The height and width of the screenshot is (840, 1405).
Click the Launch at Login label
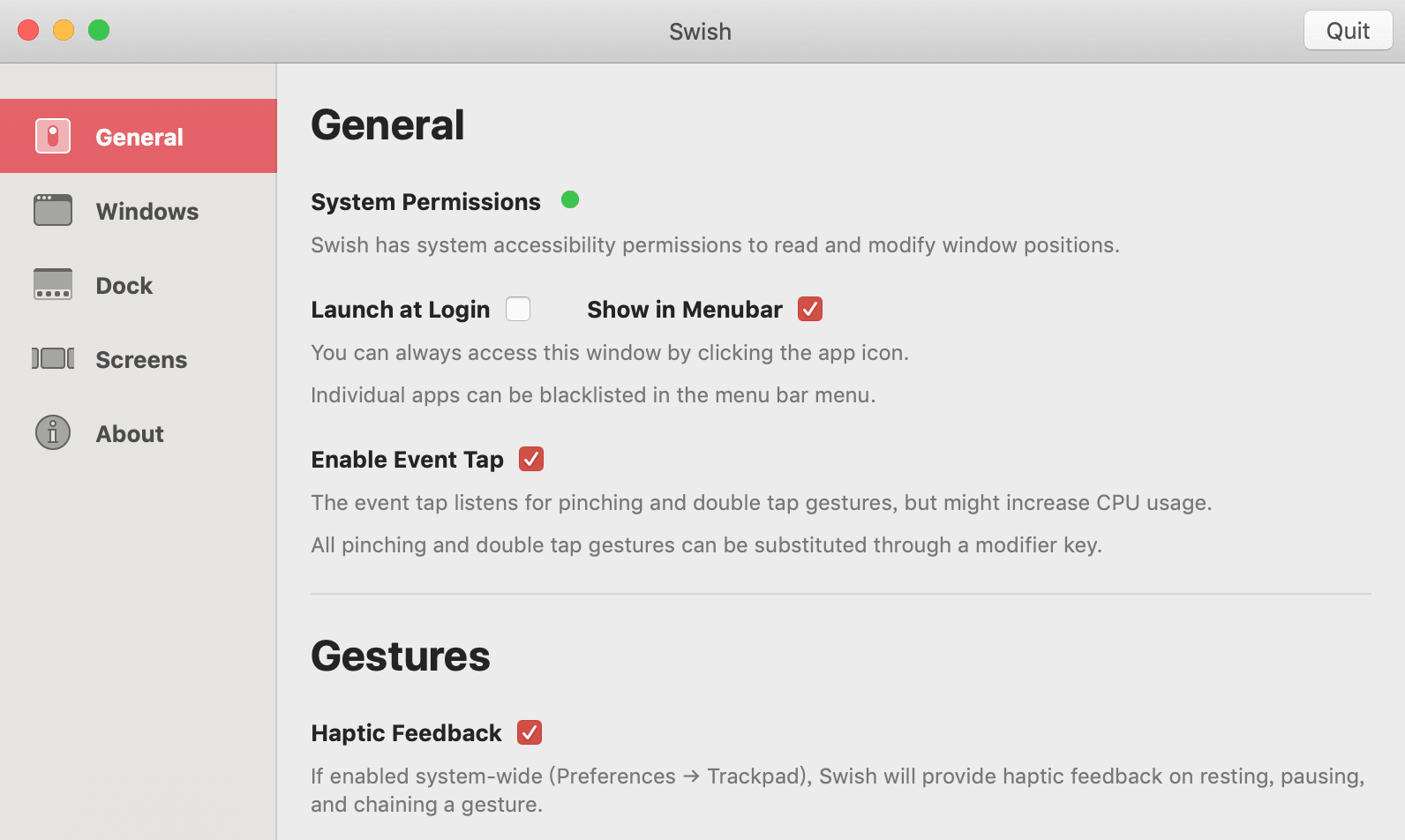pos(400,310)
